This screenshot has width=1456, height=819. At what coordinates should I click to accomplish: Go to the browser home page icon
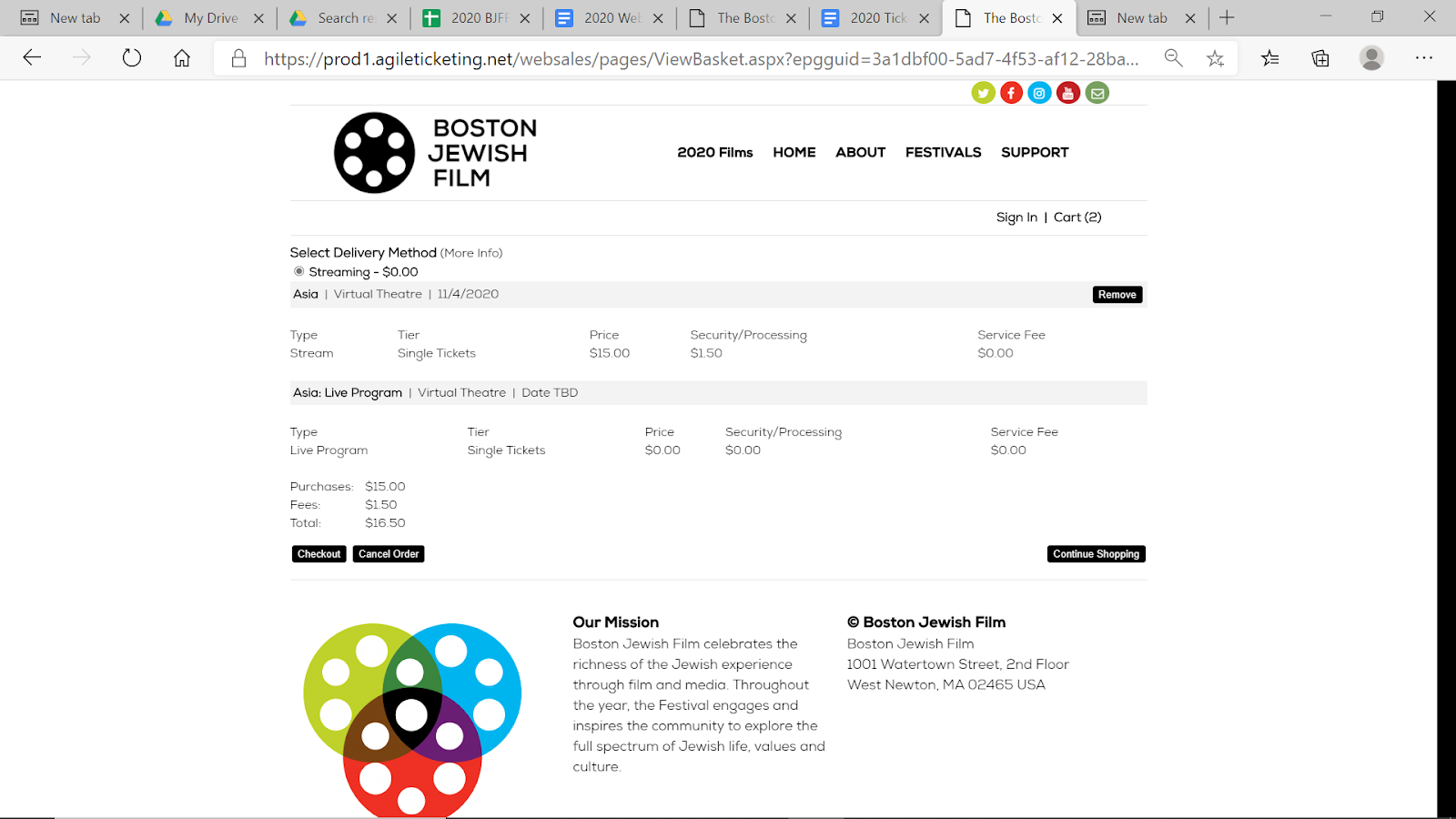[182, 58]
